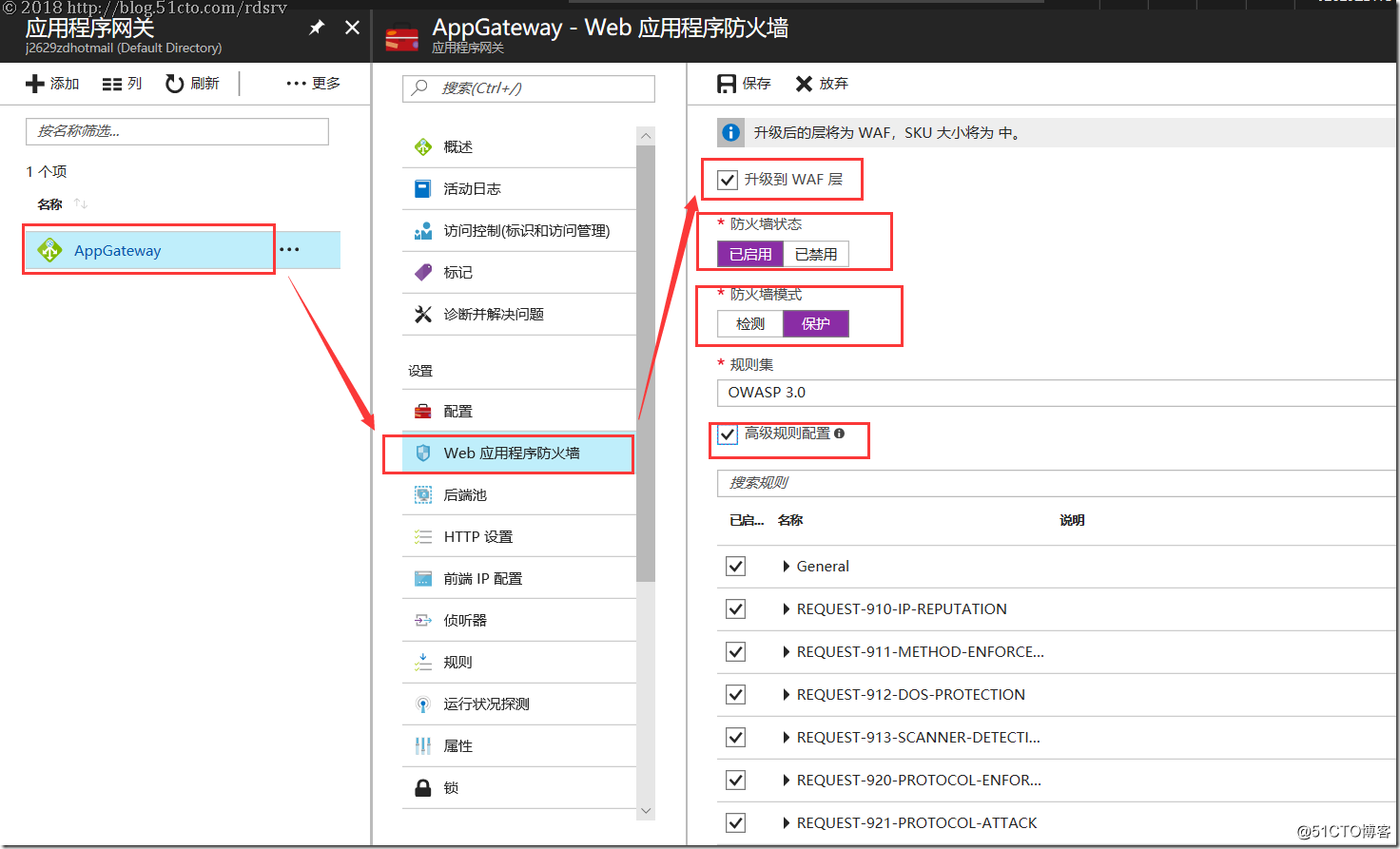Click the Frontend IP configuration icon
The width and height of the screenshot is (1400, 849).
point(423,578)
